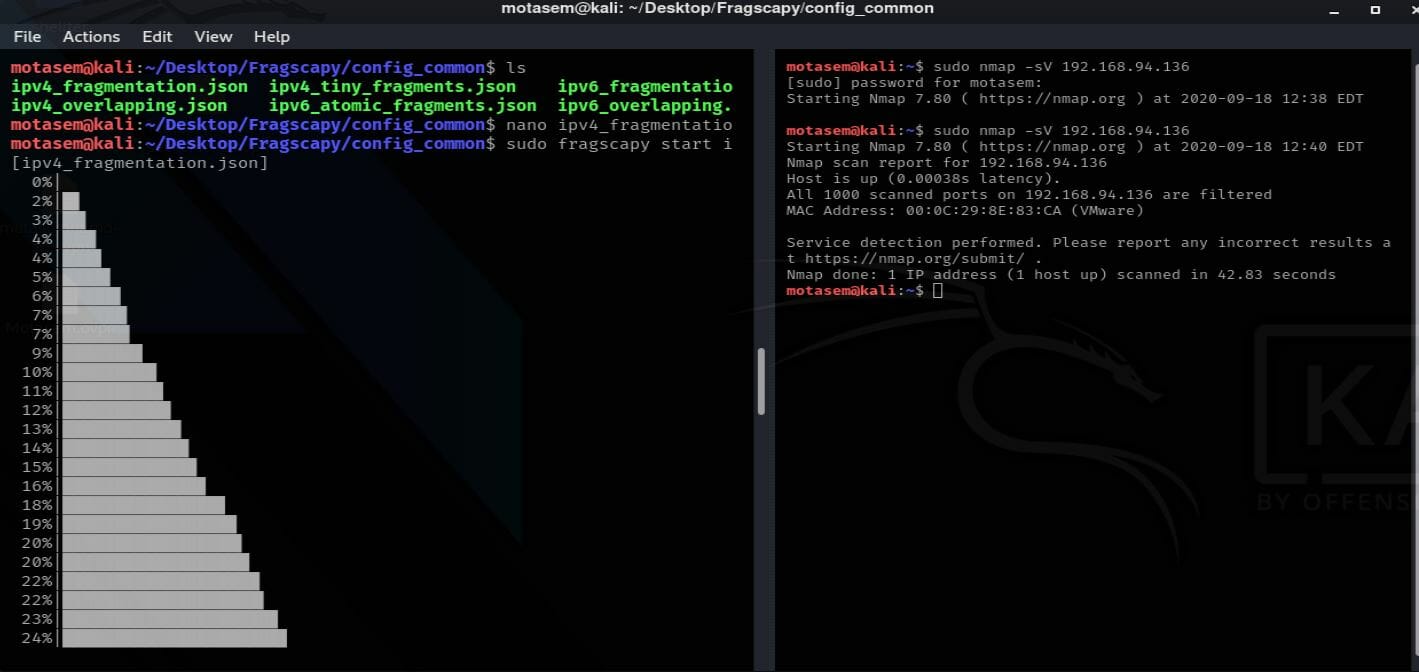Click the 11% progress label

click(x=36, y=391)
